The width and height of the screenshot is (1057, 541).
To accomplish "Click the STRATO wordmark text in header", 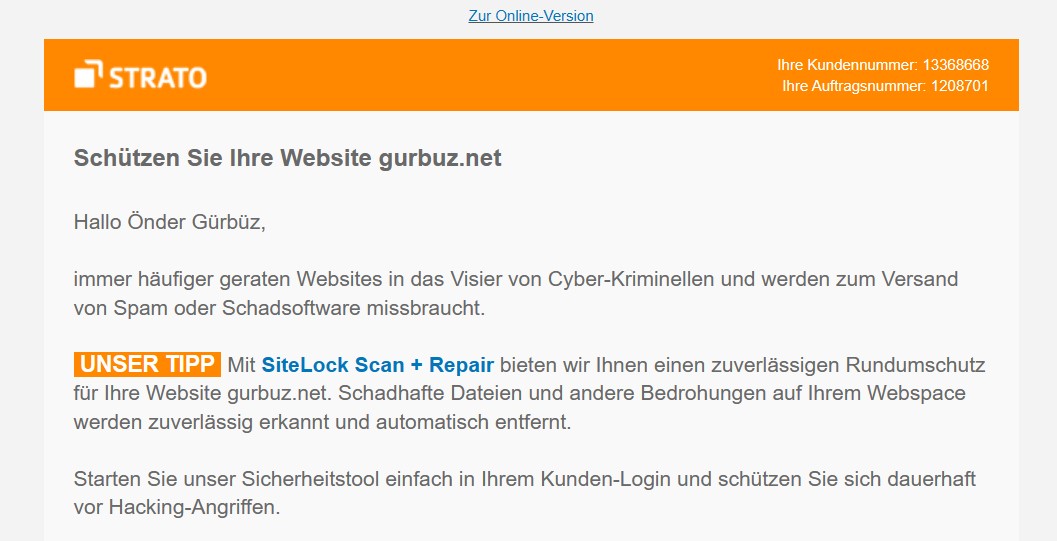I will pyautogui.click(x=158, y=77).
